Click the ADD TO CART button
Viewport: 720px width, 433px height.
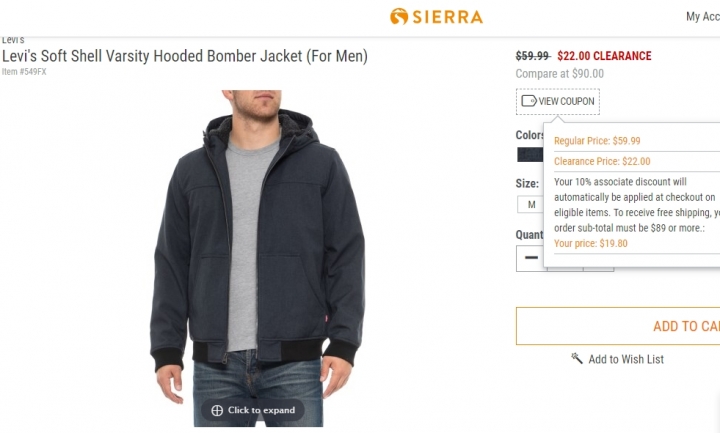(618, 326)
